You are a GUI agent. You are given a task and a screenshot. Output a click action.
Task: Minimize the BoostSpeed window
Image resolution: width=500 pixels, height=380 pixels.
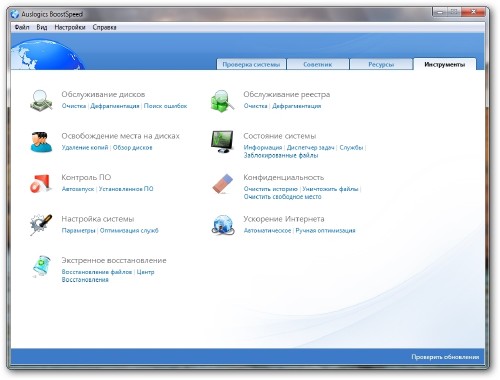pyautogui.click(x=440, y=12)
